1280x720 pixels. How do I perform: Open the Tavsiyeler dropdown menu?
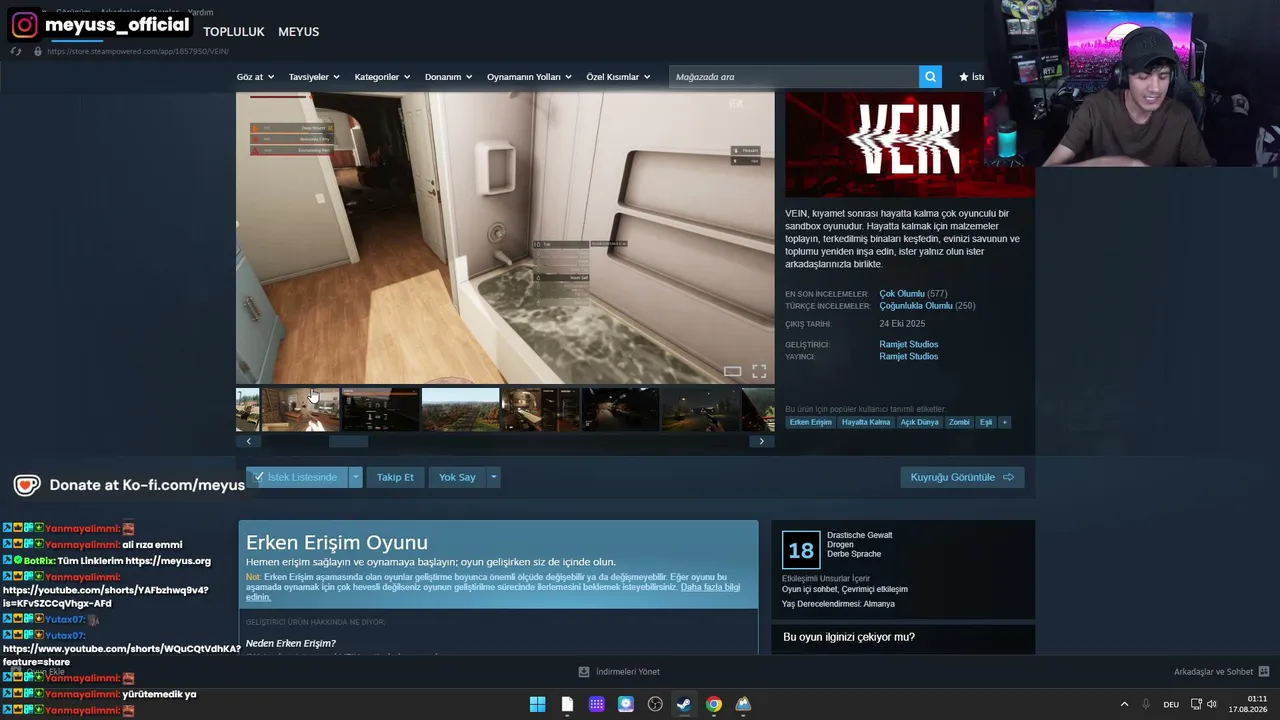click(314, 77)
